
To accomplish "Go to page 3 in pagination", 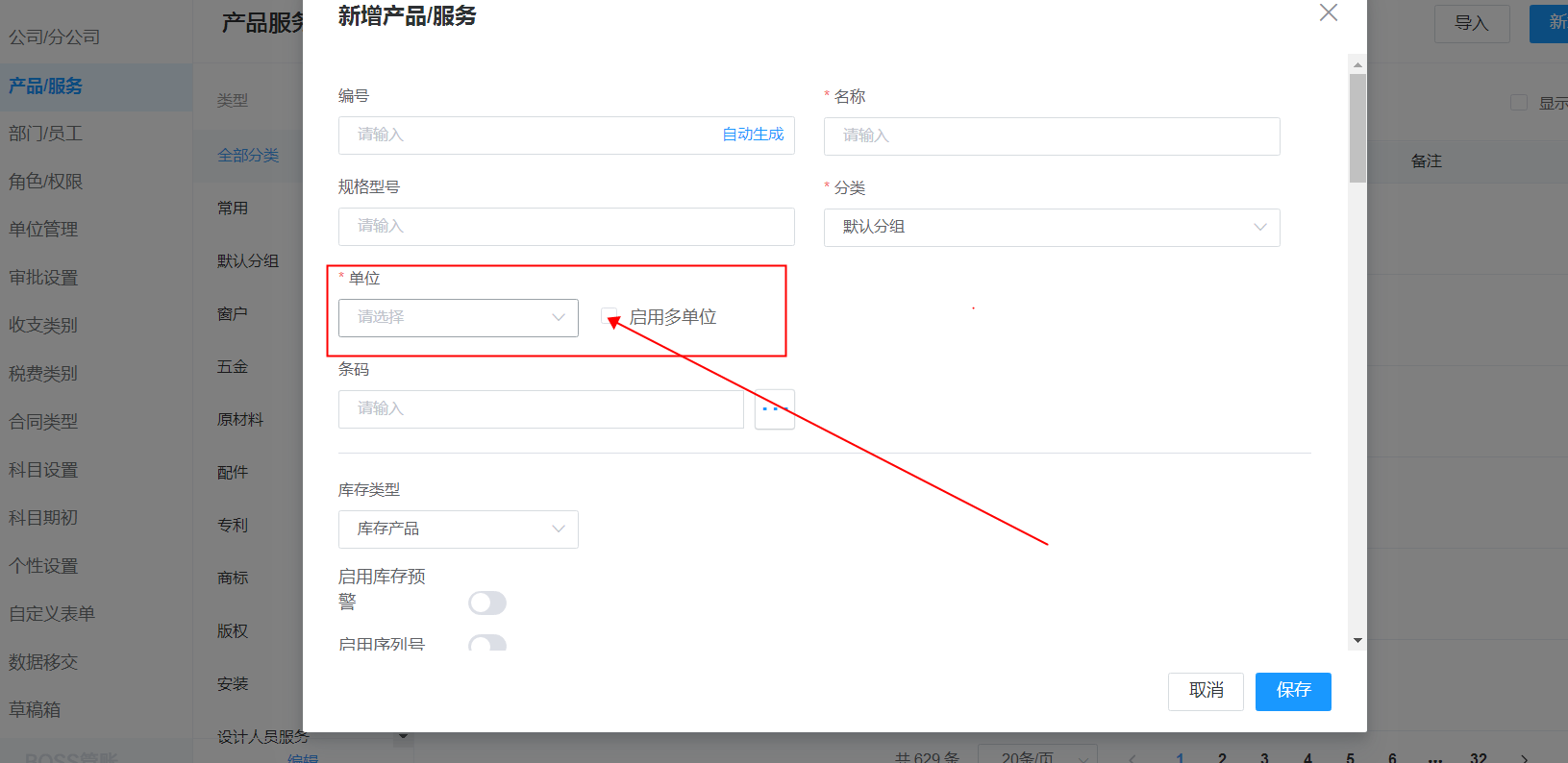I will [x=1264, y=757].
